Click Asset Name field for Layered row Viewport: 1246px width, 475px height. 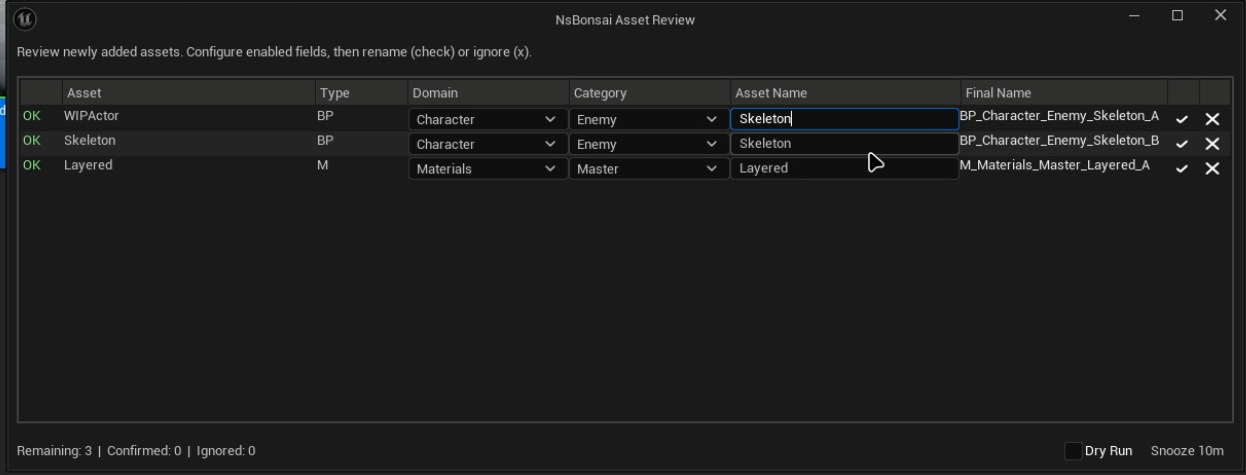click(x=844, y=169)
